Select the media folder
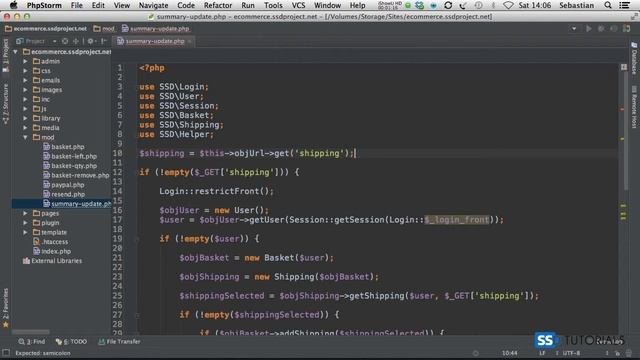 pos(46,128)
